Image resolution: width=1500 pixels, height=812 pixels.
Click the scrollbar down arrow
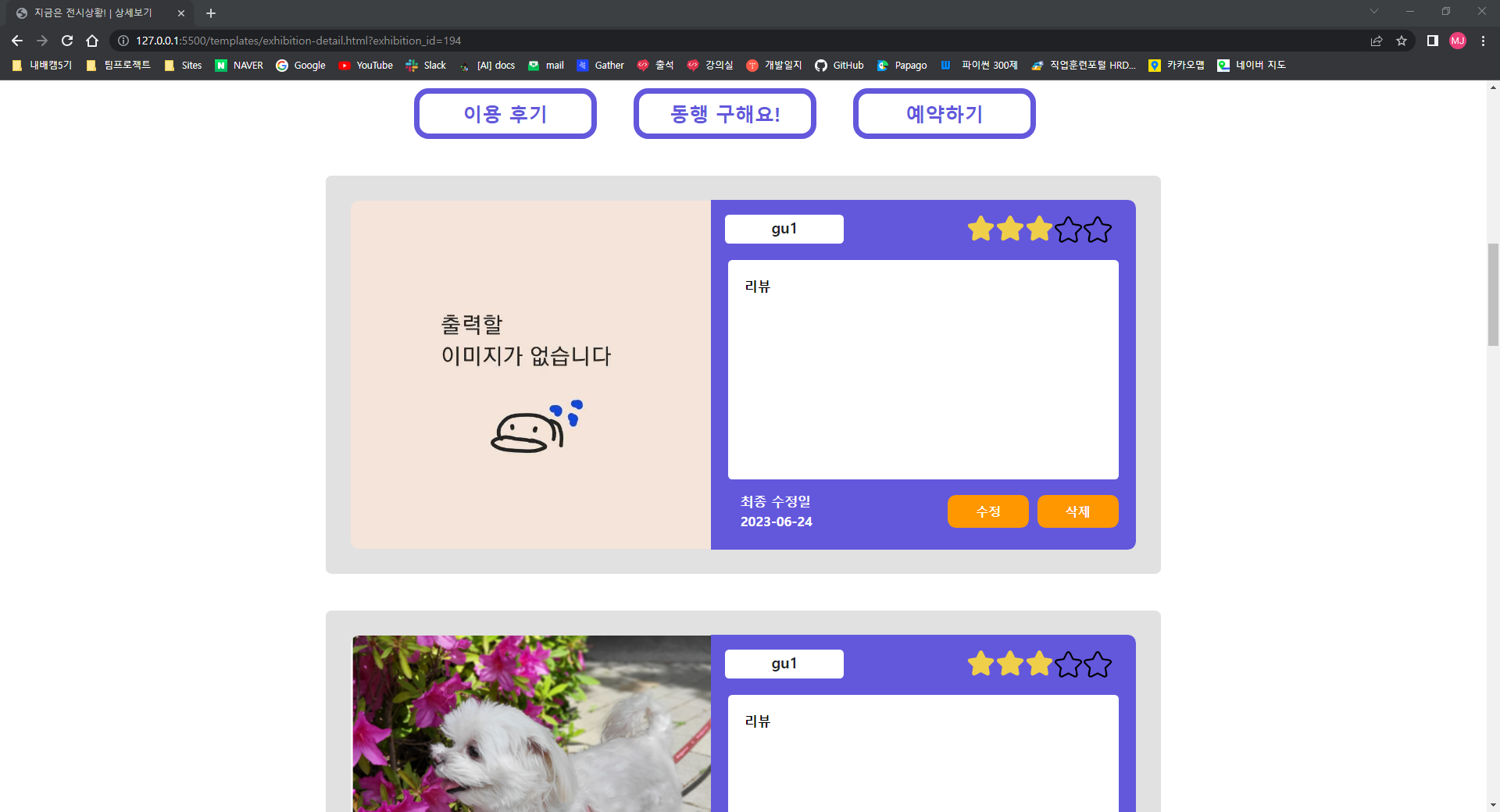1493,805
